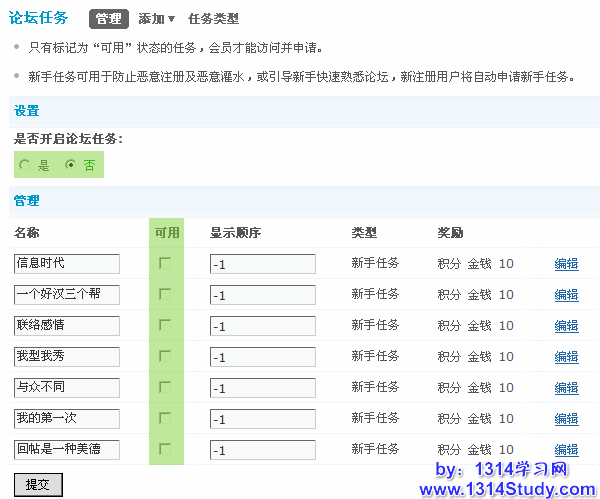Open 编辑 link for 一个好汉三个帮
The width and height of the screenshot is (600, 499).
click(566, 295)
